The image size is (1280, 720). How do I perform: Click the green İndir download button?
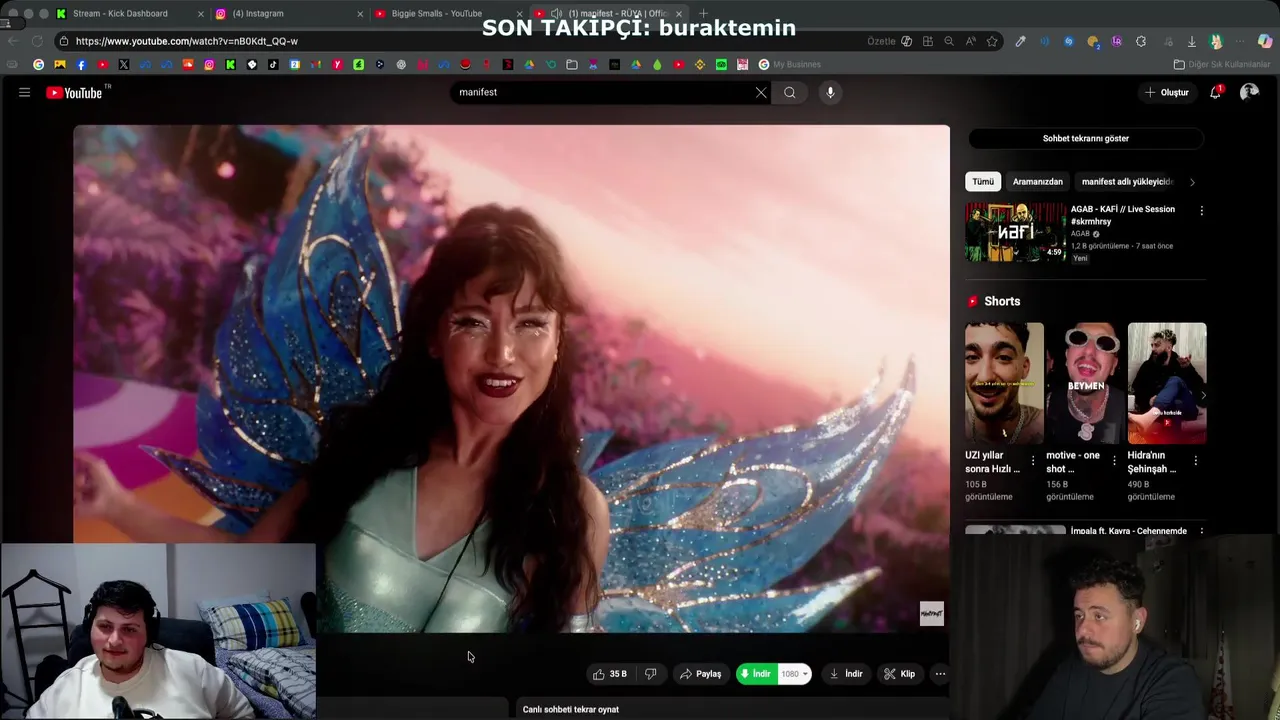coord(756,674)
